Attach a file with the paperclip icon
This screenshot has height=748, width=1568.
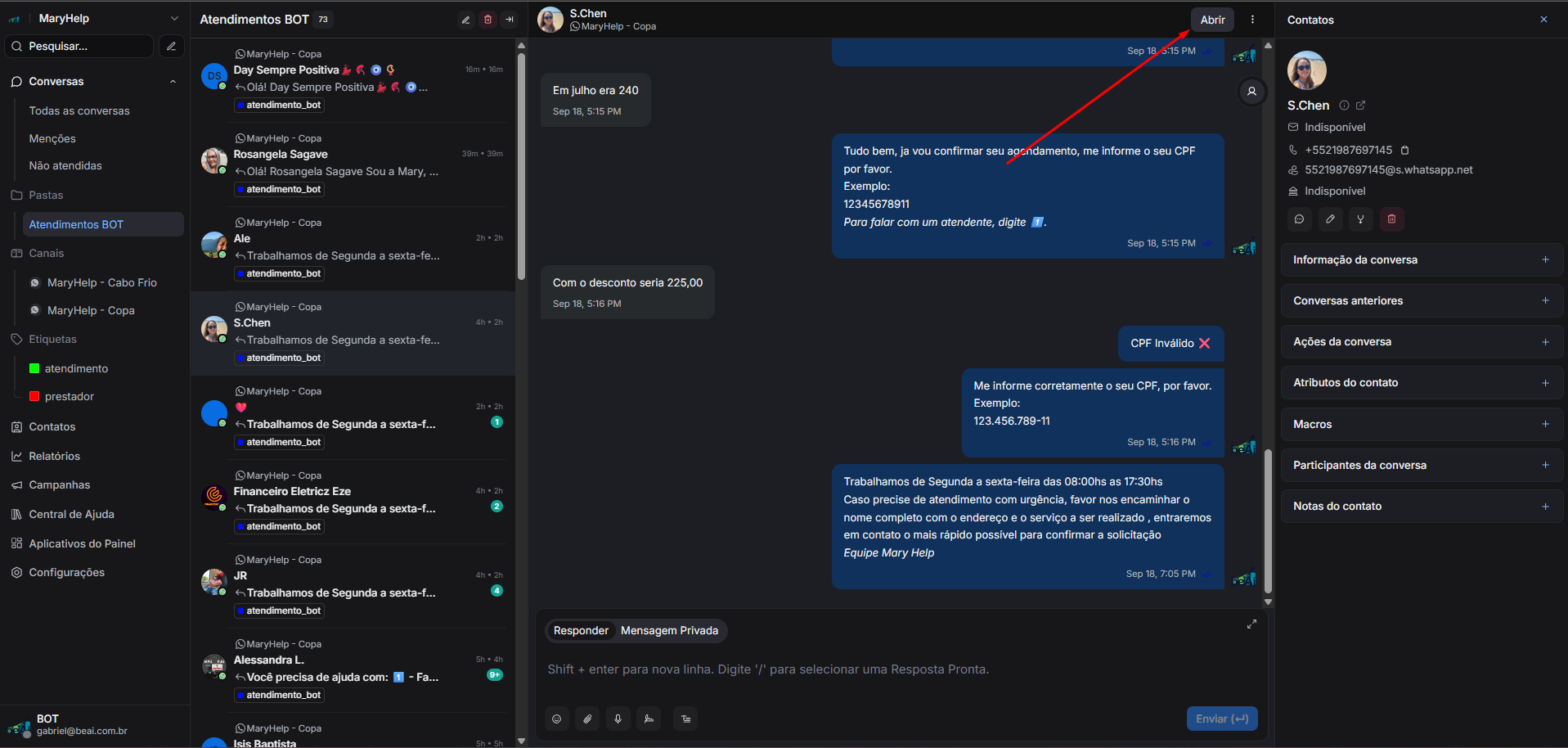587,719
